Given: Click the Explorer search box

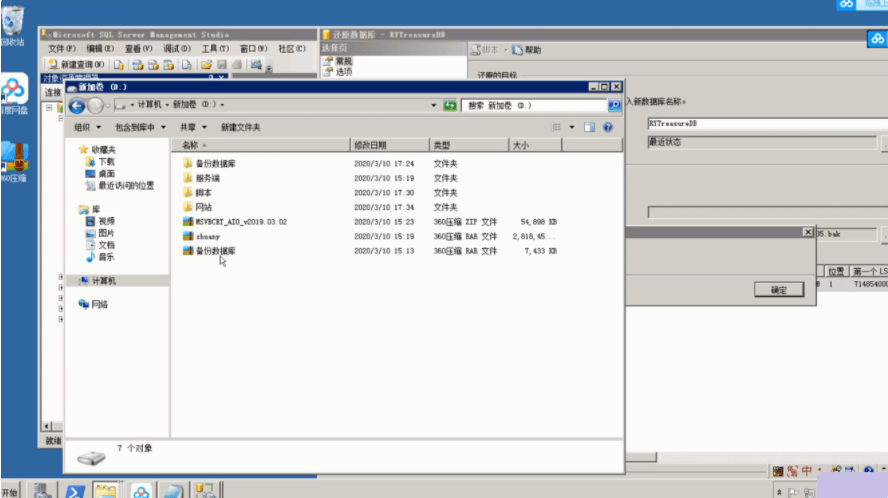Looking at the screenshot, I should (534, 105).
